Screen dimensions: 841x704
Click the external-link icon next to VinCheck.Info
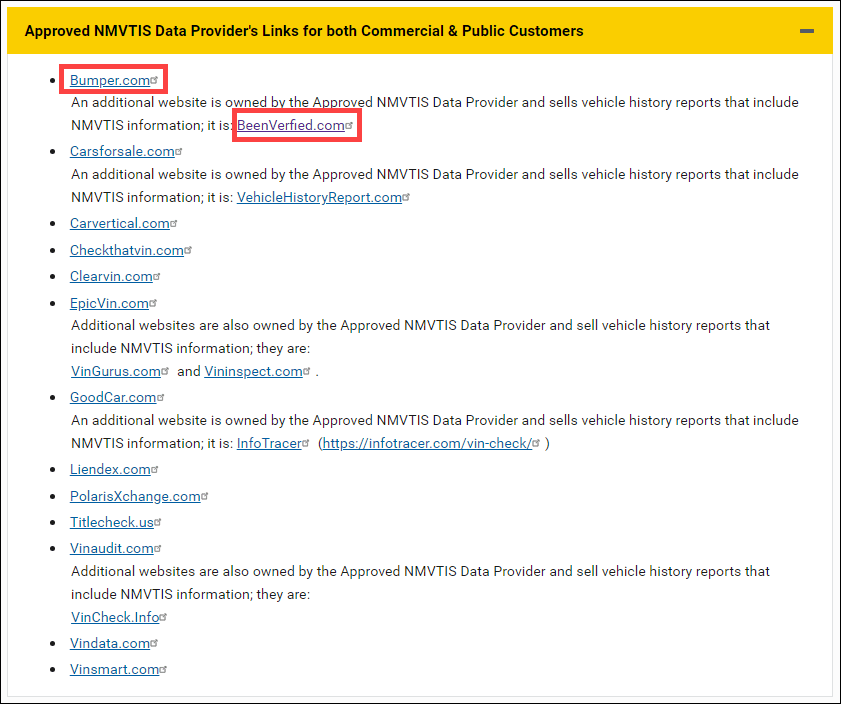tap(164, 617)
